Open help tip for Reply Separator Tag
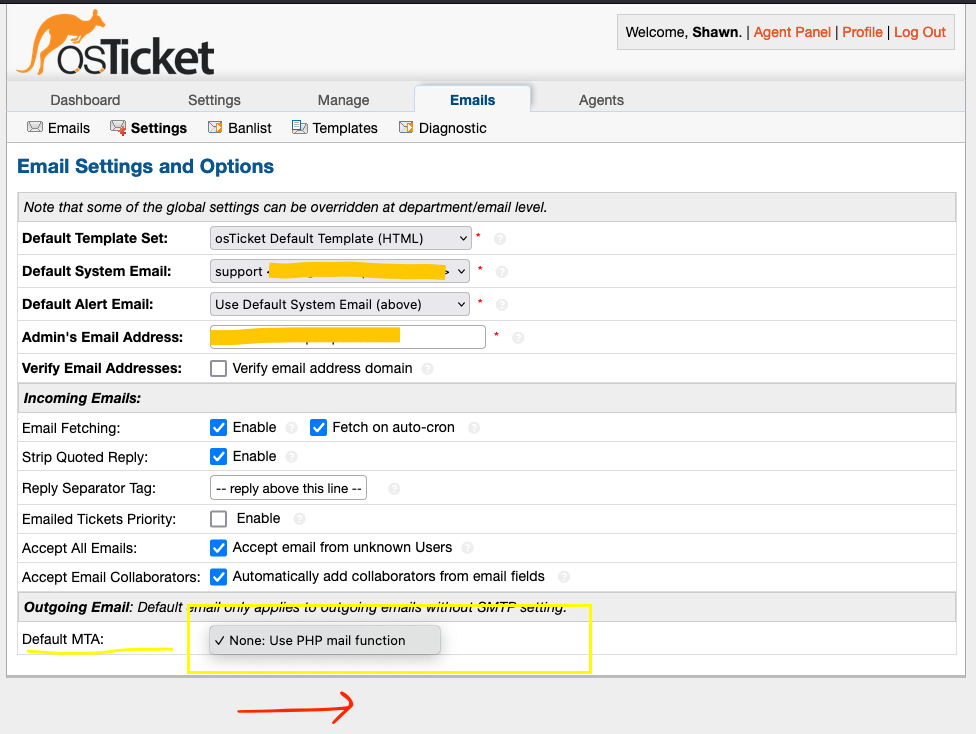The width and height of the screenshot is (976, 734). point(394,489)
